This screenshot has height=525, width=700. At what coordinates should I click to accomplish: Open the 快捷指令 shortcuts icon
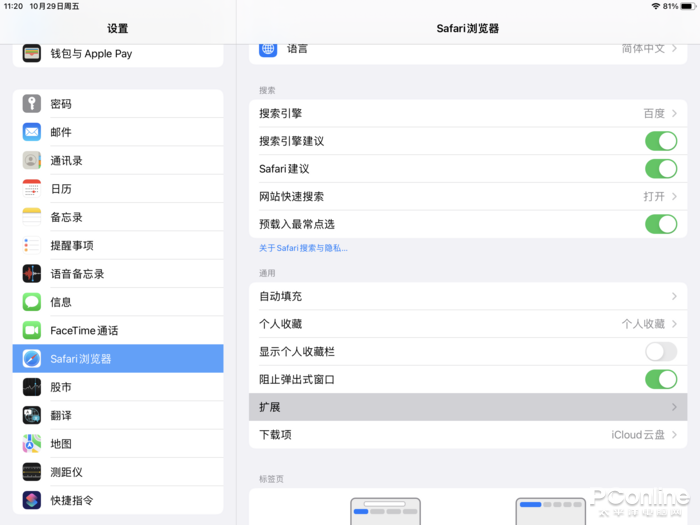32,500
